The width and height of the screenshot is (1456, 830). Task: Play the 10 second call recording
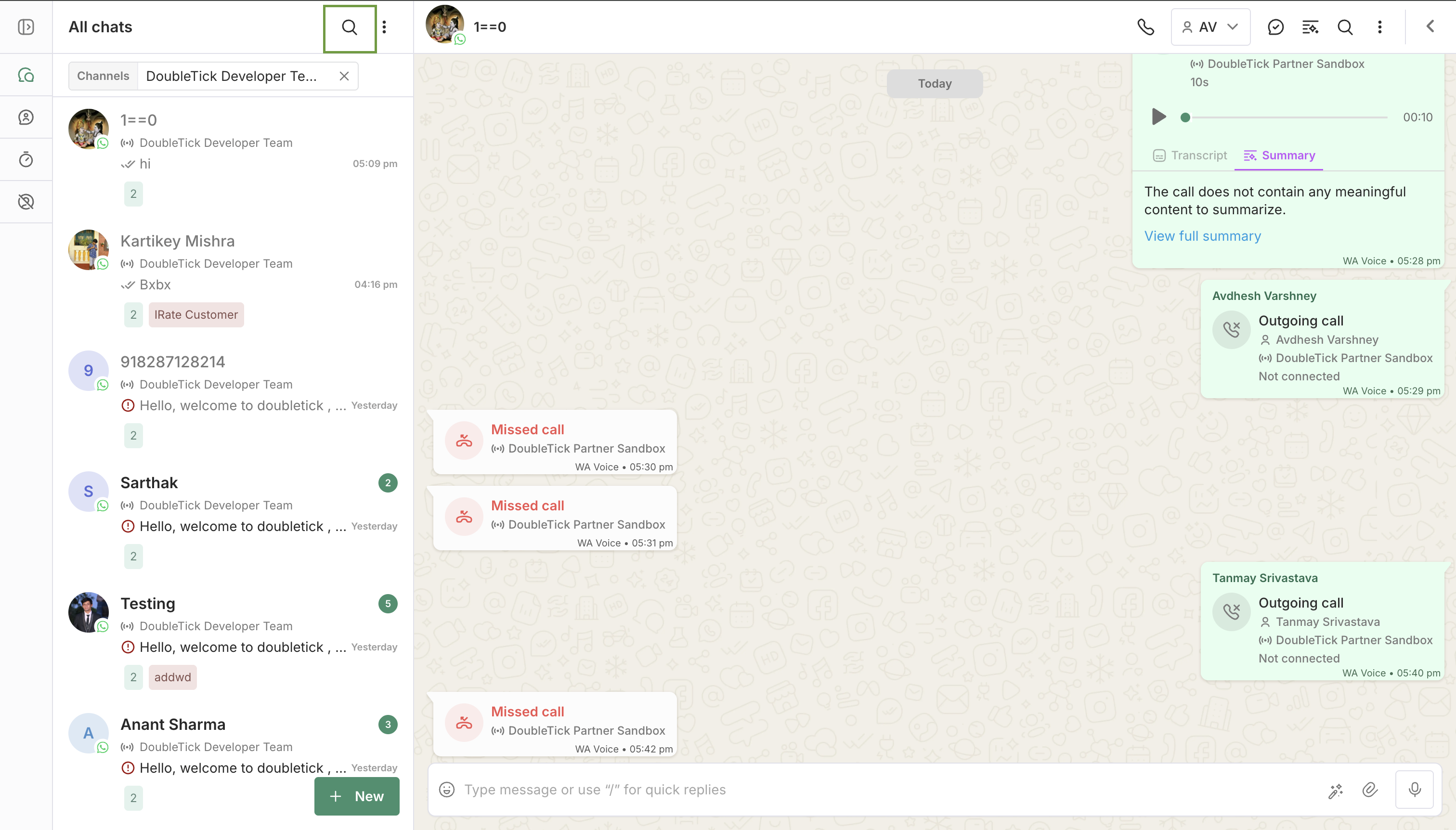[1158, 117]
